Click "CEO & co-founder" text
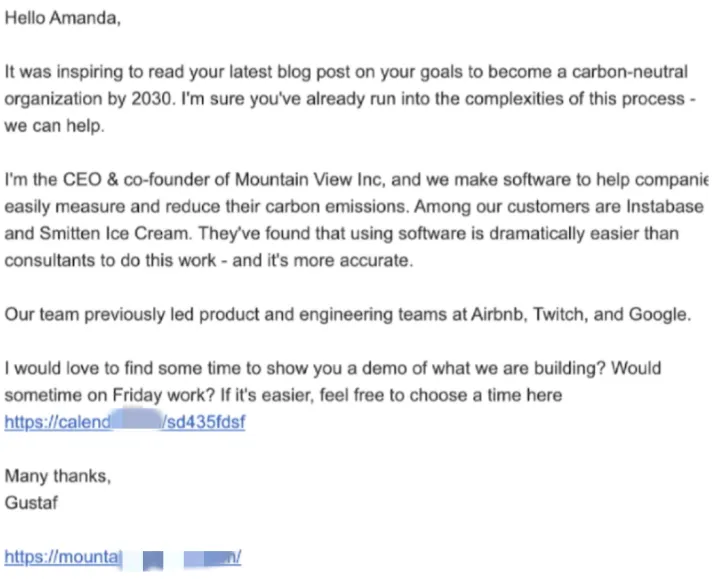Image resolution: width=720 pixels, height=579 pixels. (x=136, y=180)
